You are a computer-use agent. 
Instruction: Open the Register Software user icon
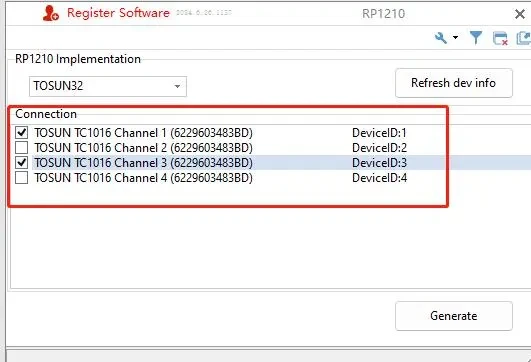[51, 14]
